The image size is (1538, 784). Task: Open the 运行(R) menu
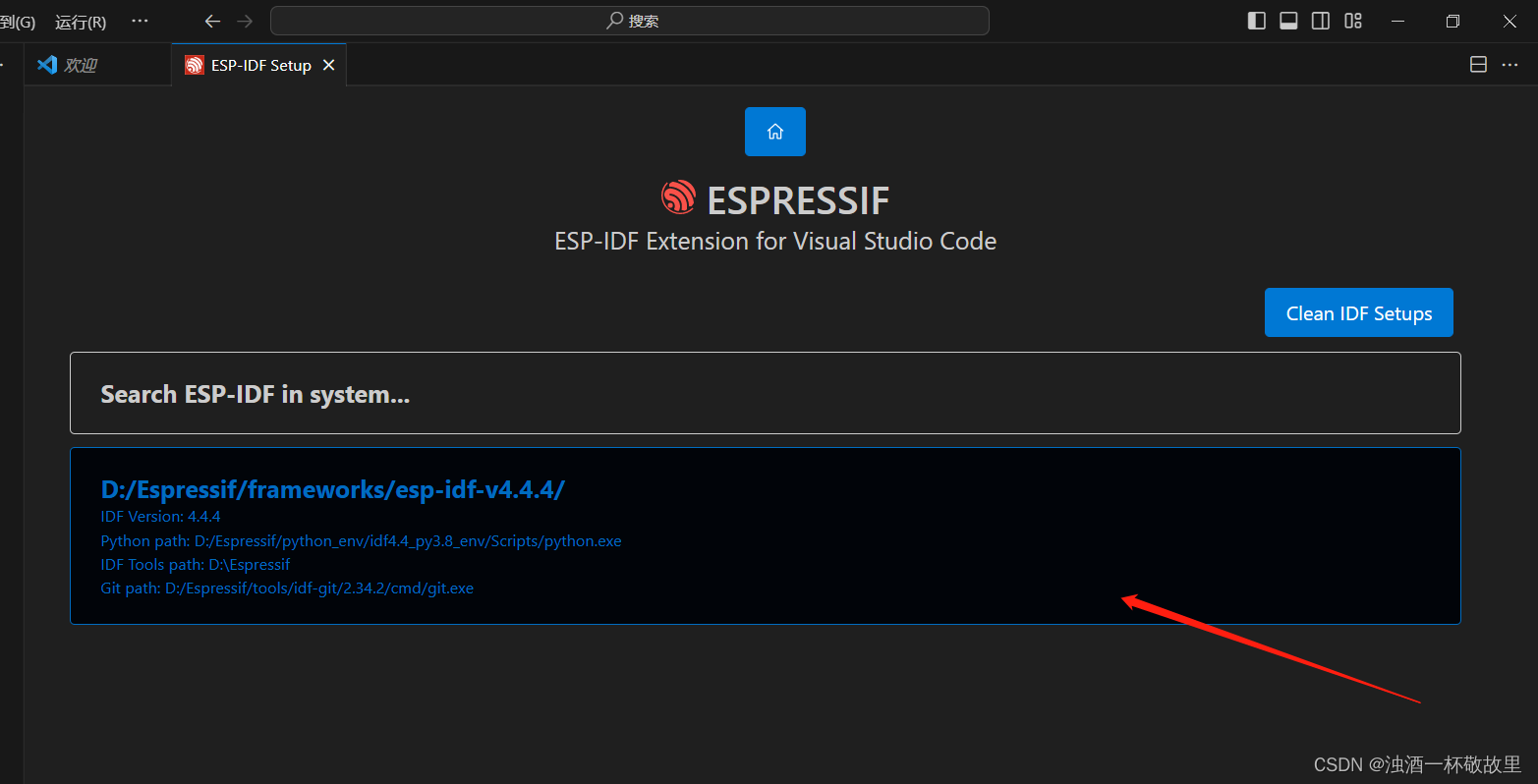click(79, 22)
